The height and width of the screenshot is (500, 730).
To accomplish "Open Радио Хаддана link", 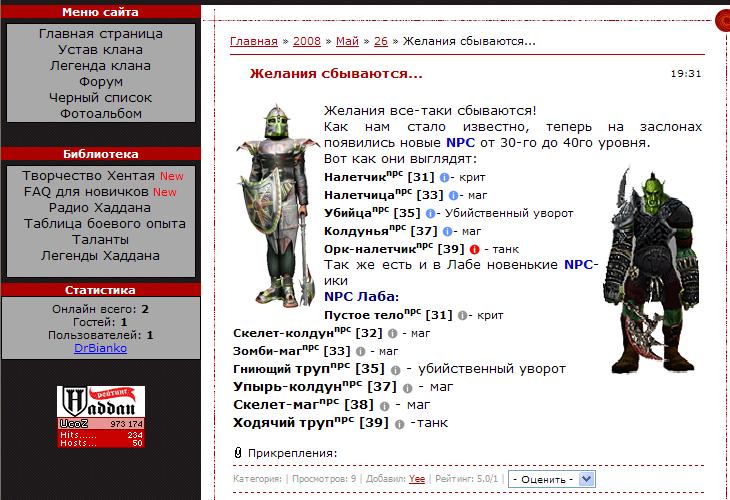I will 100,208.
